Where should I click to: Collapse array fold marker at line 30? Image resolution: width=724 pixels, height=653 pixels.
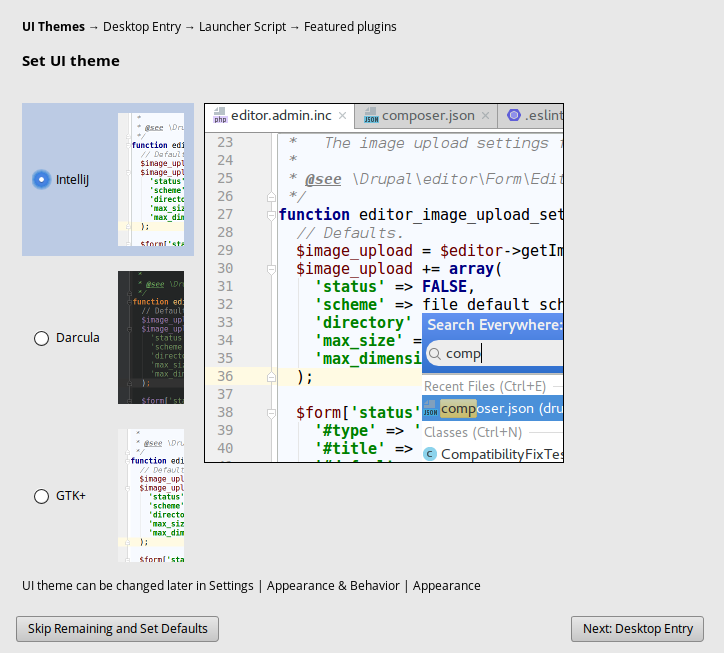pos(272,269)
